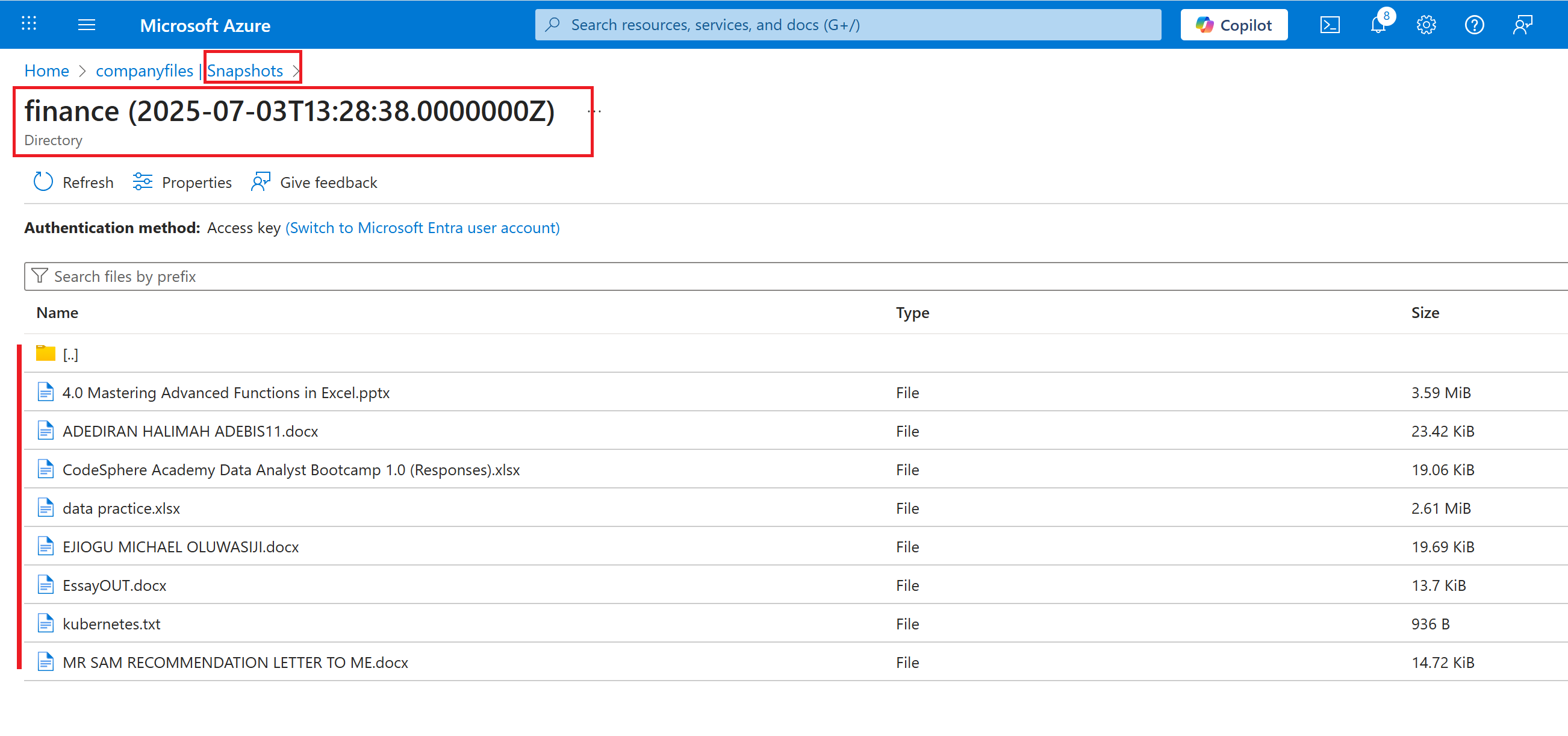Open the companyfiles breadcrumb link
1568x736 pixels.
pyautogui.click(x=145, y=70)
